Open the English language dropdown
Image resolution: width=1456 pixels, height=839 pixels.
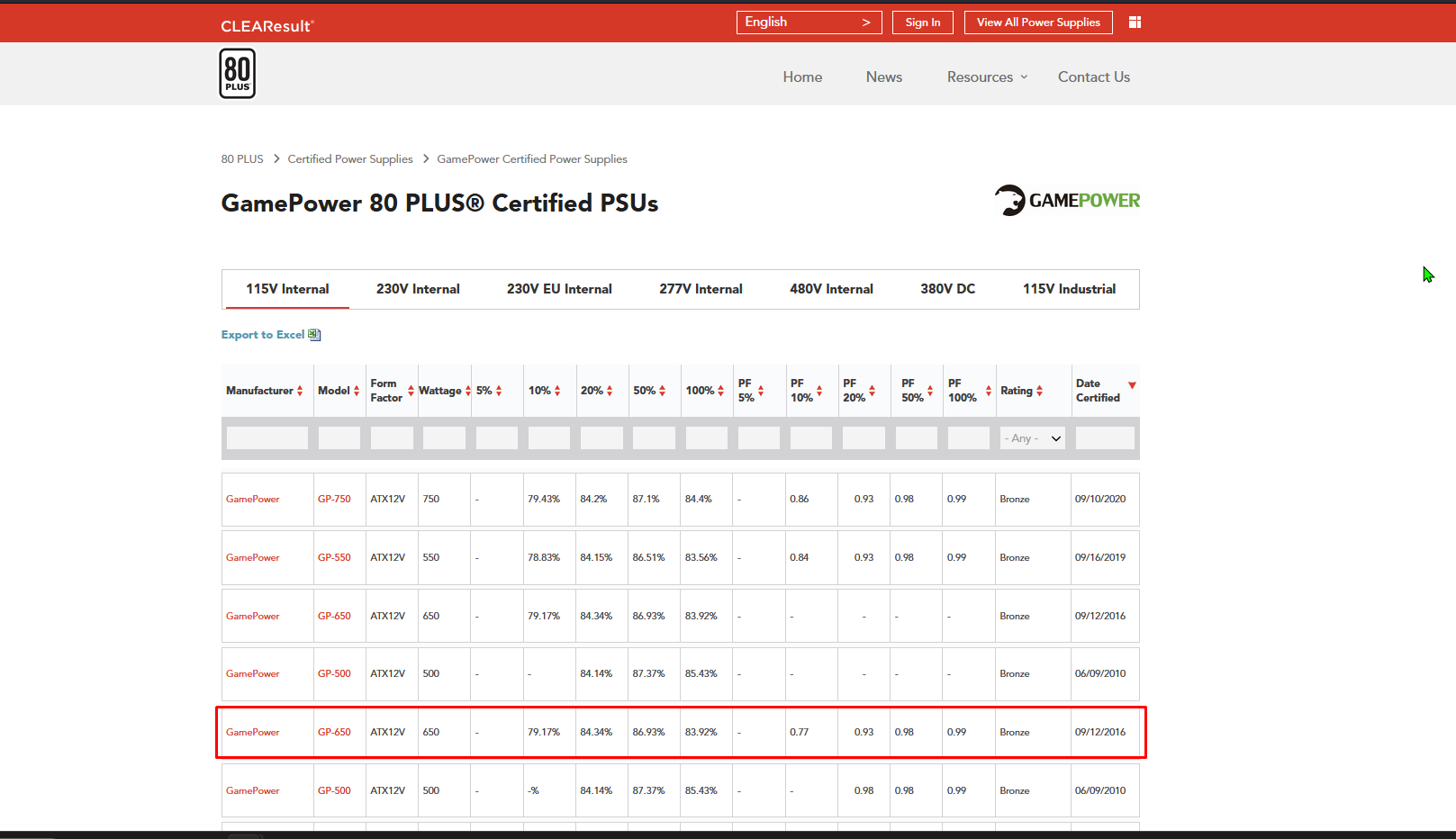coord(809,23)
